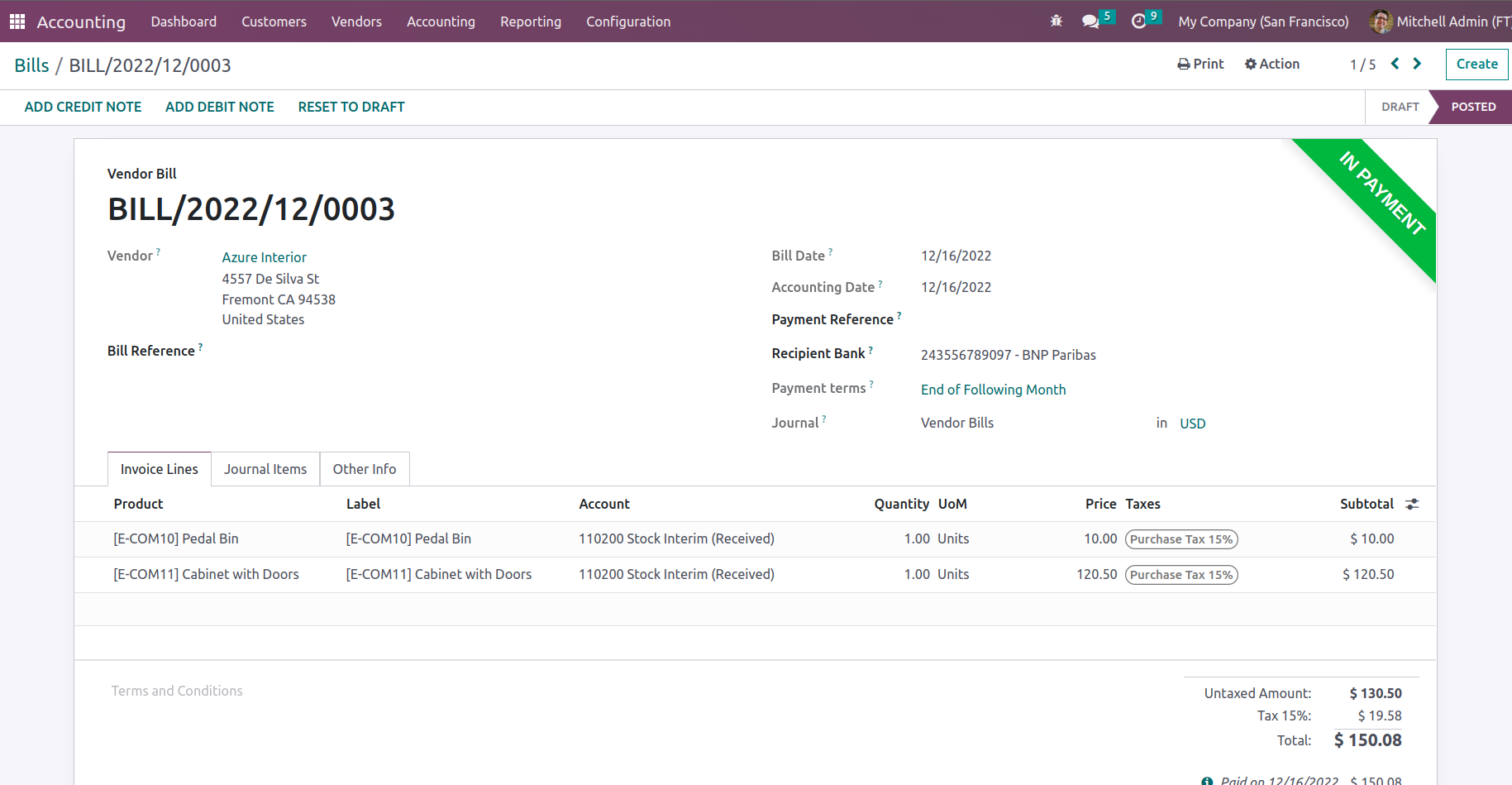
Task: Click Reset to Draft
Action: coord(351,107)
